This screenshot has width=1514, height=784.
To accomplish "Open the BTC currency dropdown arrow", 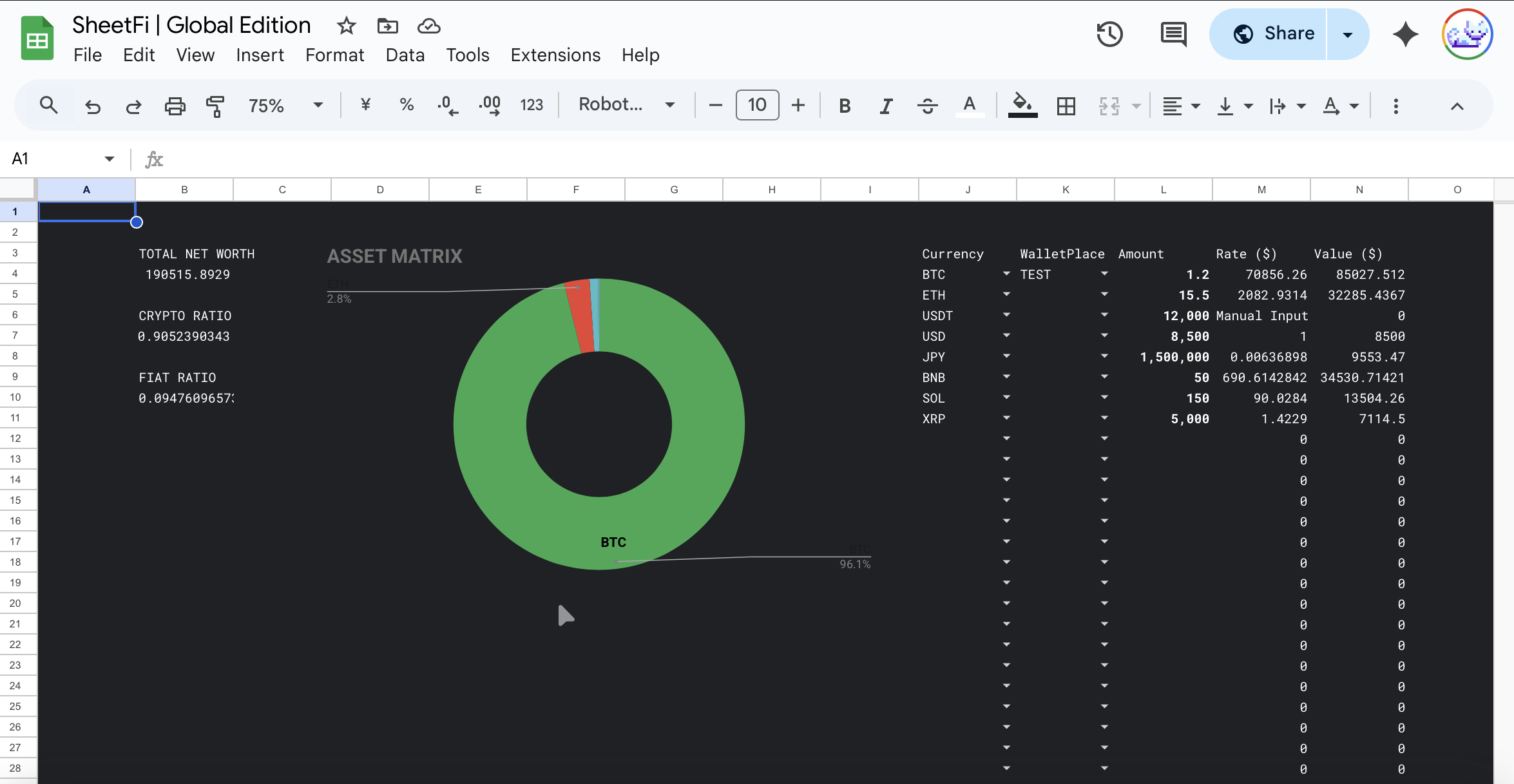I will [1006, 274].
